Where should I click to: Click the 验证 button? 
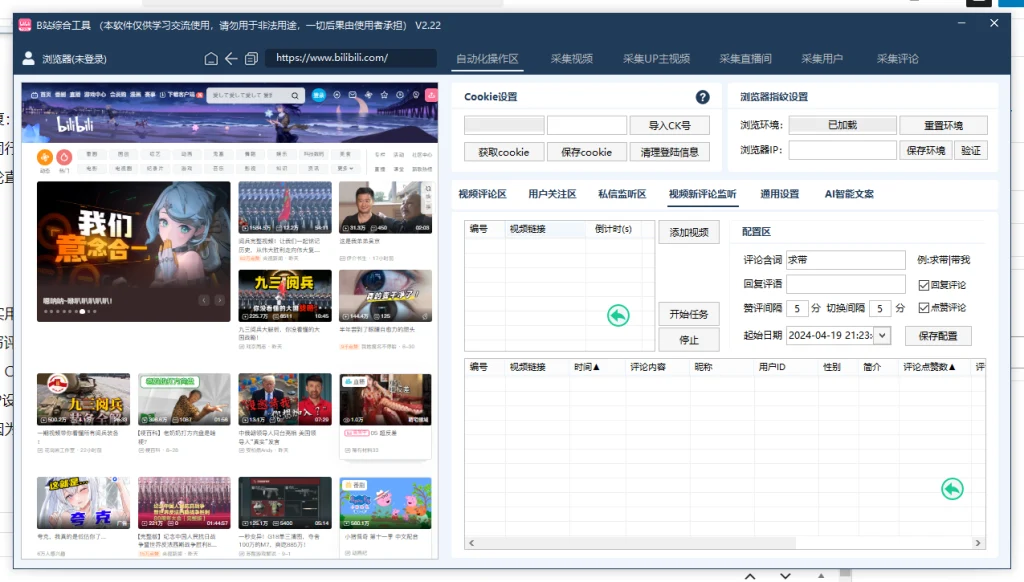pyautogui.click(x=970, y=150)
